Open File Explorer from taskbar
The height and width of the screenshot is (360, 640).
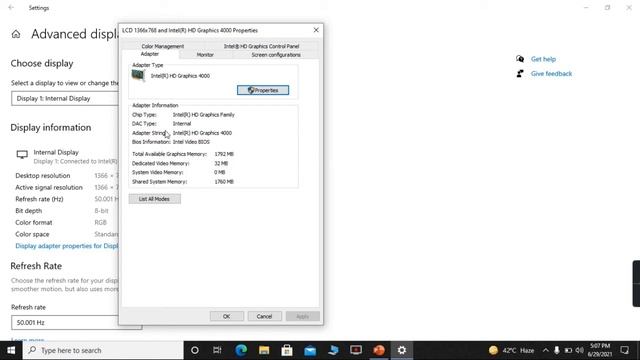[264, 350]
